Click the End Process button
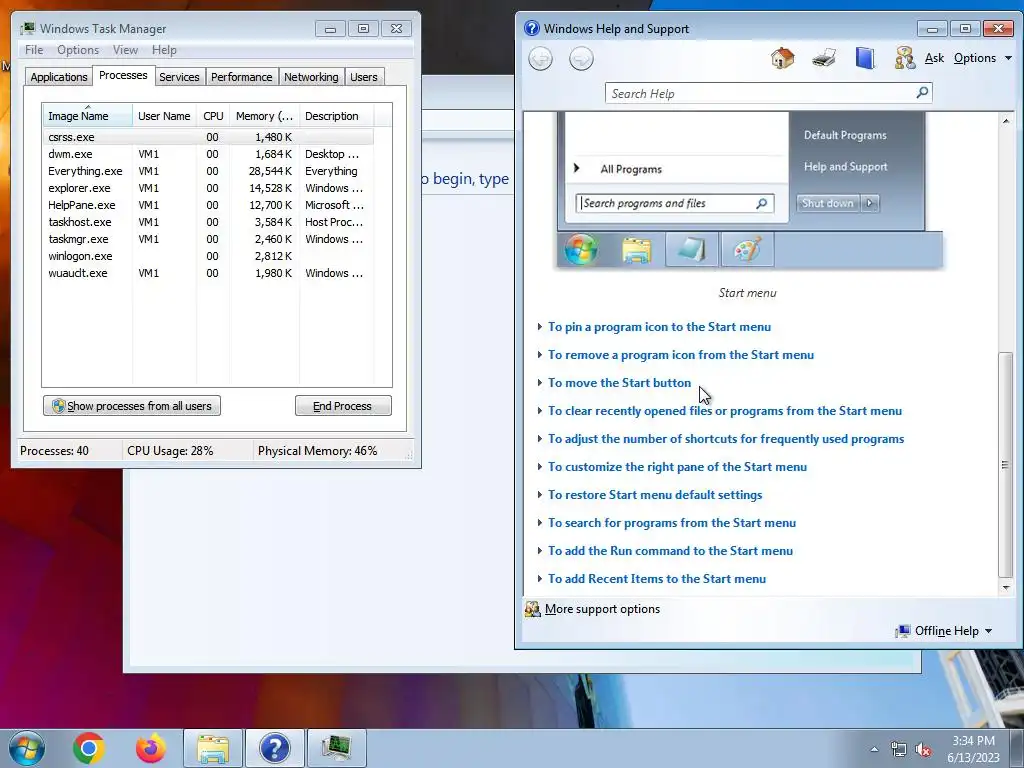Screen dimensions: 1024x768 tap(343, 406)
